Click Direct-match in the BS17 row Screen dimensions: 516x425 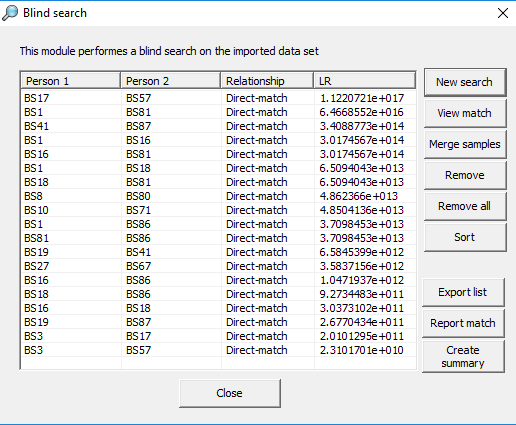257,98
